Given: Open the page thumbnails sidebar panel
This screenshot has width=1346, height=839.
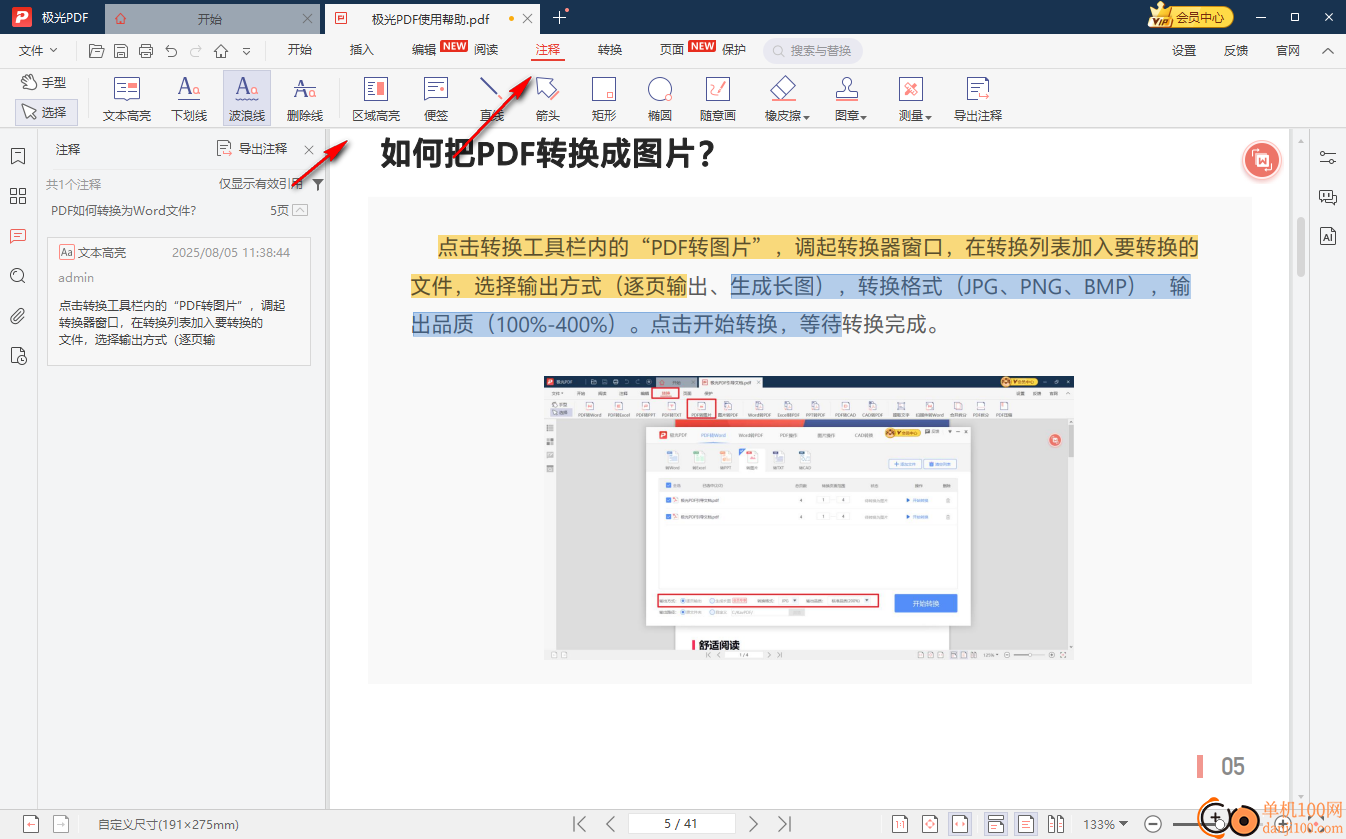Looking at the screenshot, I should click(17, 196).
